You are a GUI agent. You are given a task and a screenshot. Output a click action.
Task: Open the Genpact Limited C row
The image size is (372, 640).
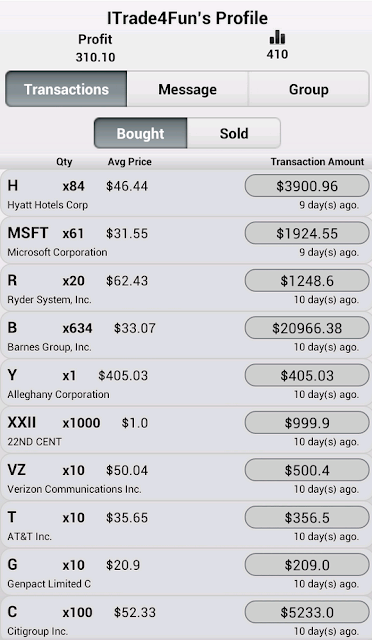point(186,572)
